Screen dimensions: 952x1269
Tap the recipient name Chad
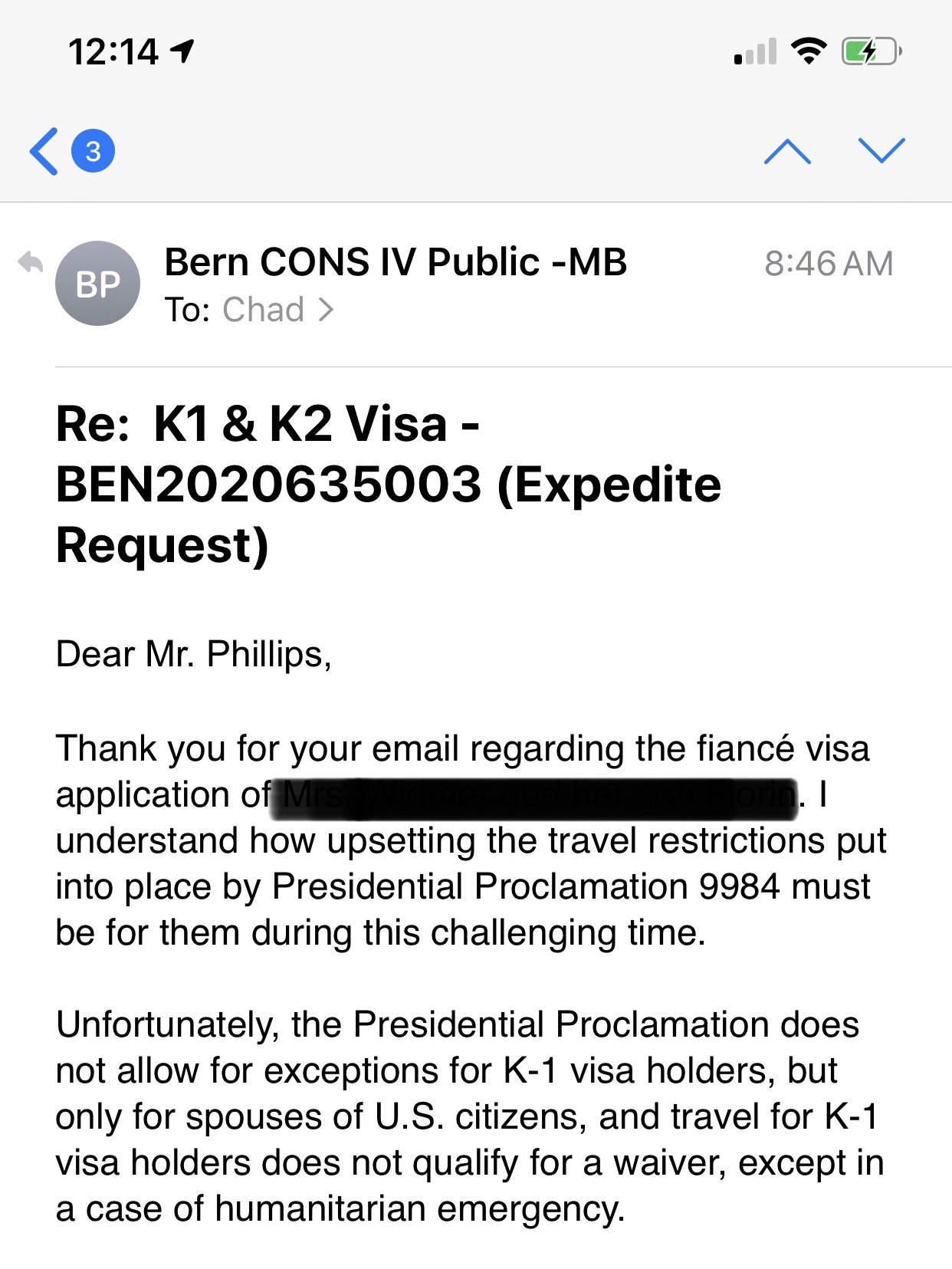(264, 310)
